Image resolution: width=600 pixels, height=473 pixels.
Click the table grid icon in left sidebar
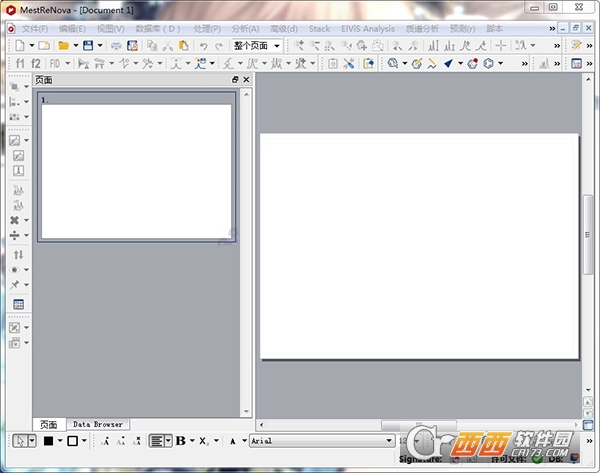coord(18,304)
